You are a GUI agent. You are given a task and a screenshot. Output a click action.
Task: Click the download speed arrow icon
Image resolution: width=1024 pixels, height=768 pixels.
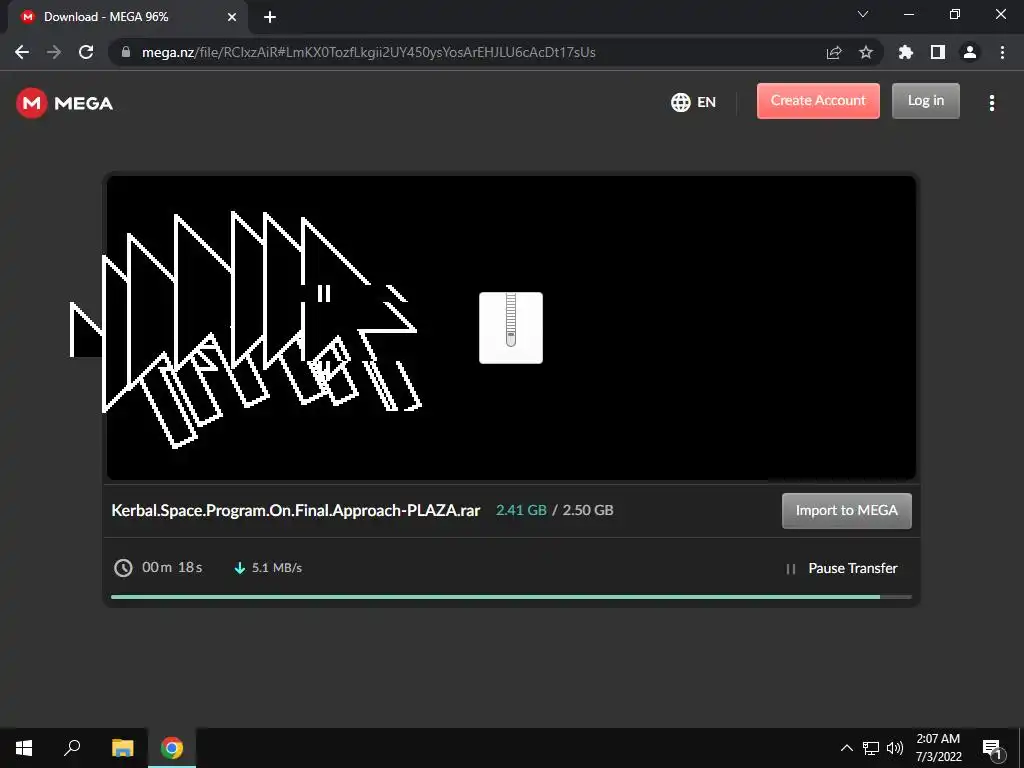coord(240,568)
